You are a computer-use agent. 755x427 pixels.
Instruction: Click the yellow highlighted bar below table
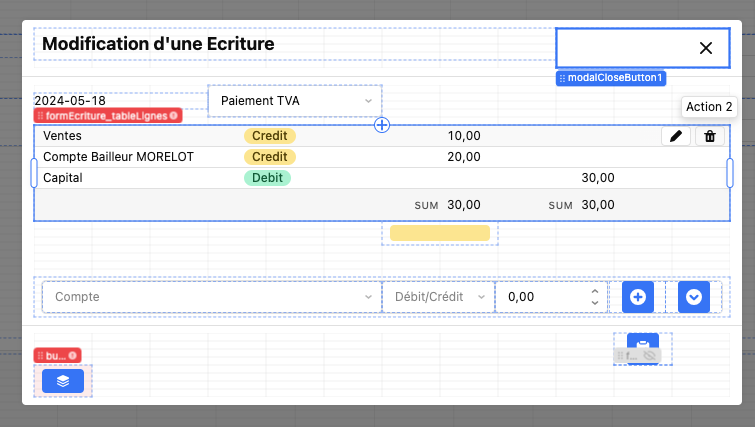439,233
